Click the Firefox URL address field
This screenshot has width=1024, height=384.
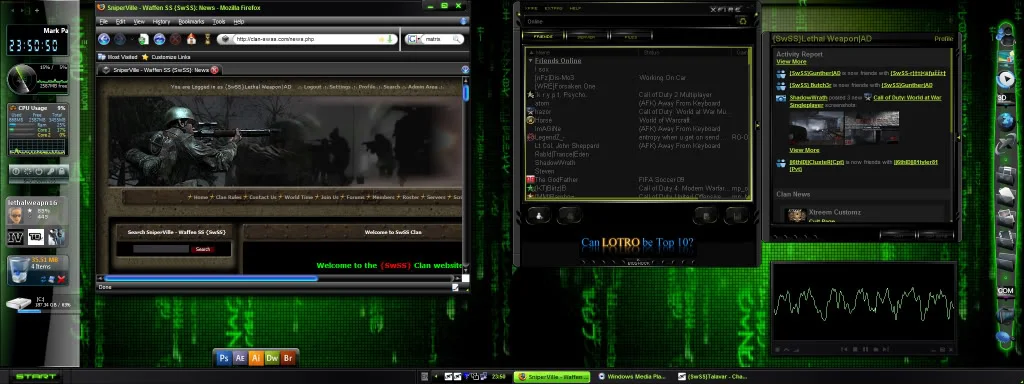[x=307, y=39]
